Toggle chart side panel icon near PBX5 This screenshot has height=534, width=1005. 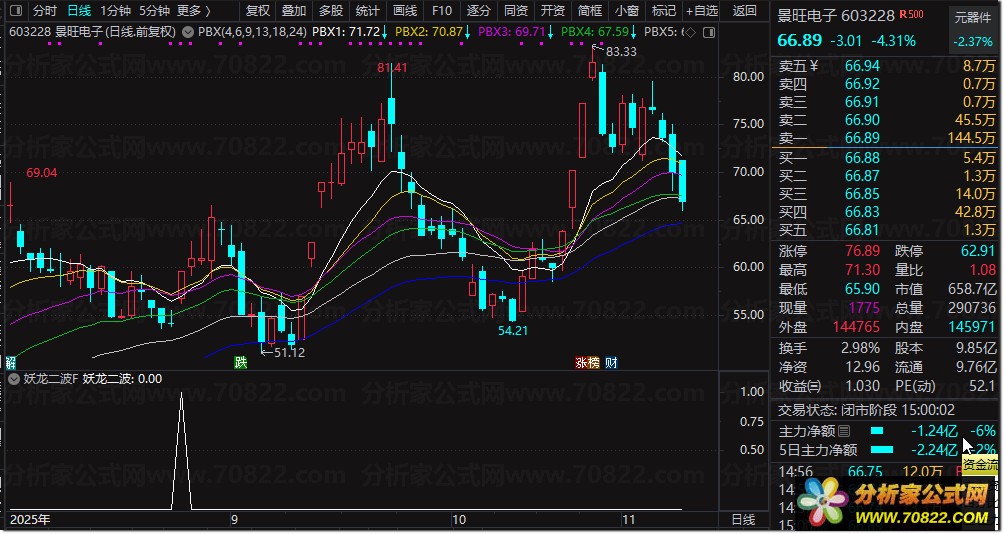(709, 32)
